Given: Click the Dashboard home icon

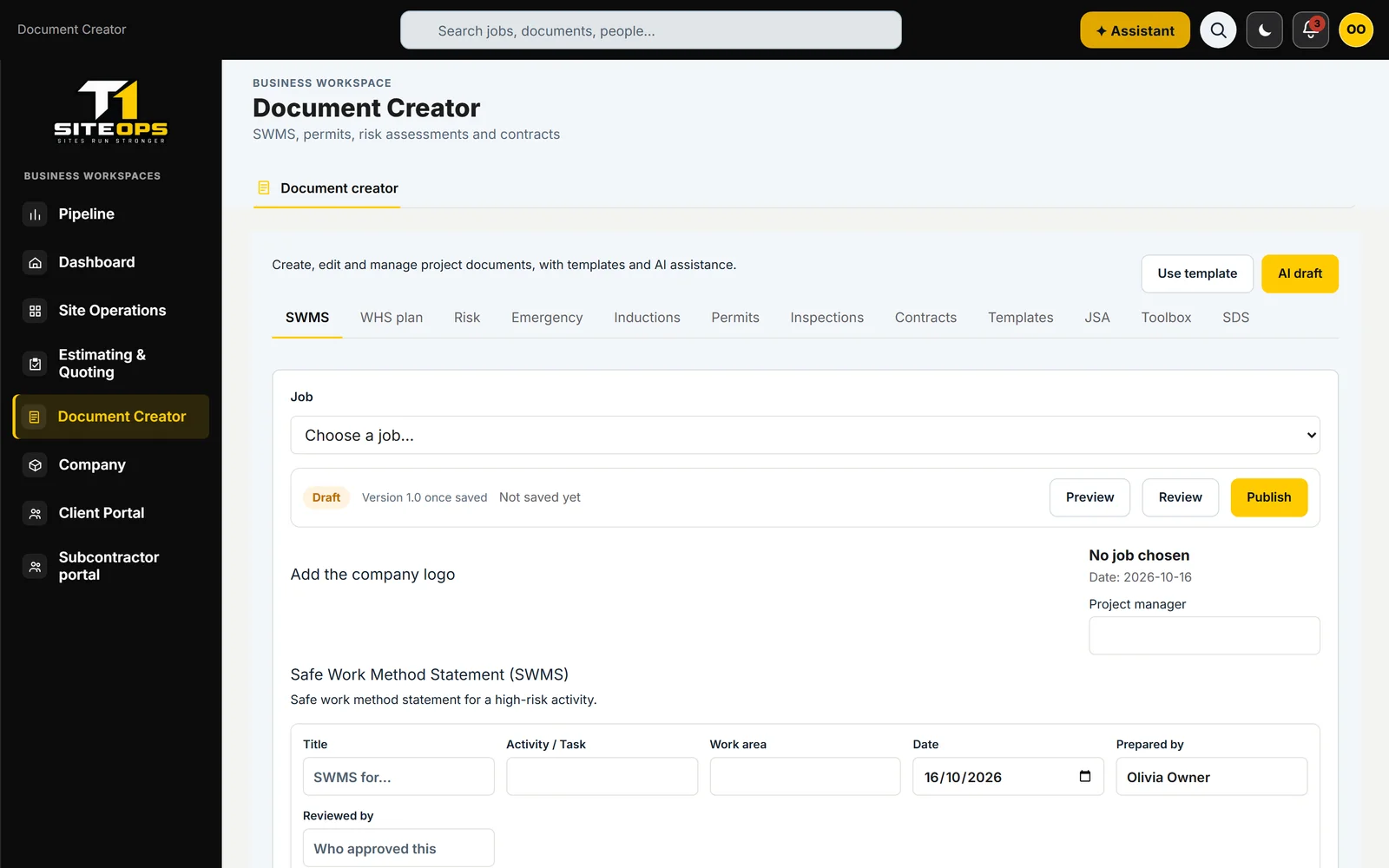Looking at the screenshot, I should coord(35,262).
